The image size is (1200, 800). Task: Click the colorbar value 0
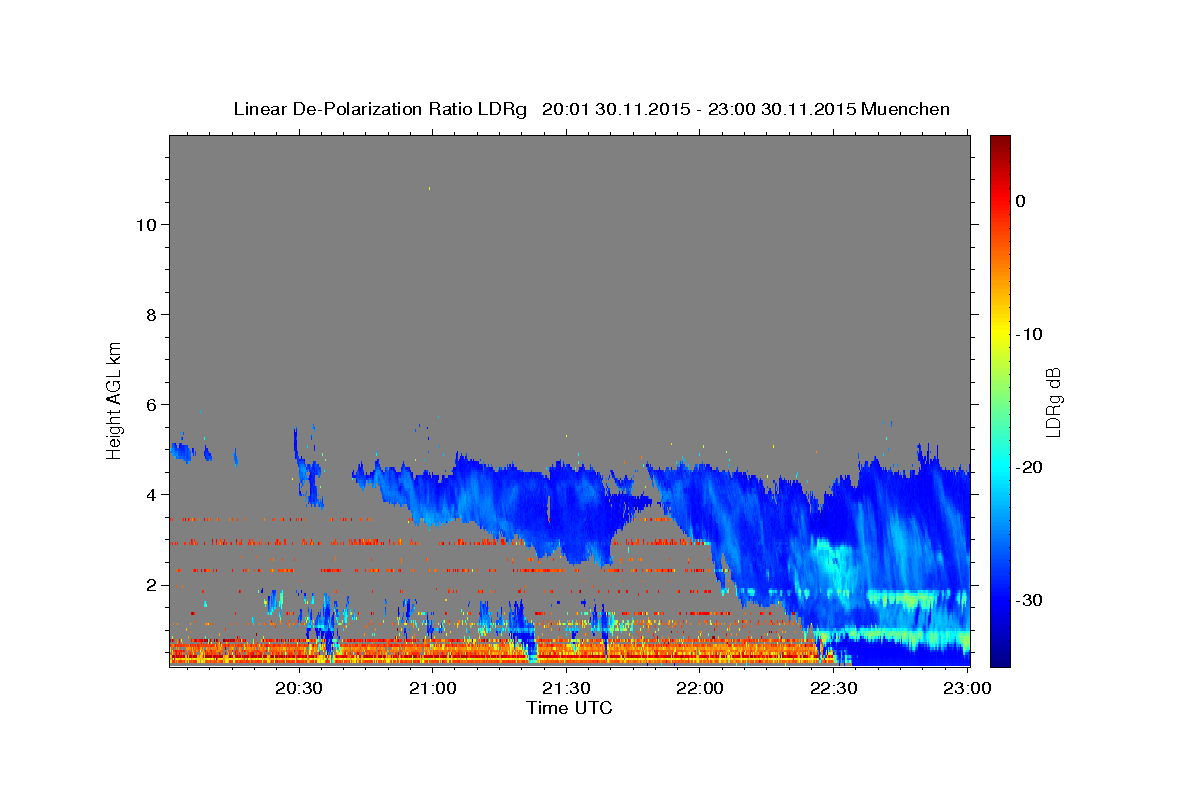[x=1020, y=201]
